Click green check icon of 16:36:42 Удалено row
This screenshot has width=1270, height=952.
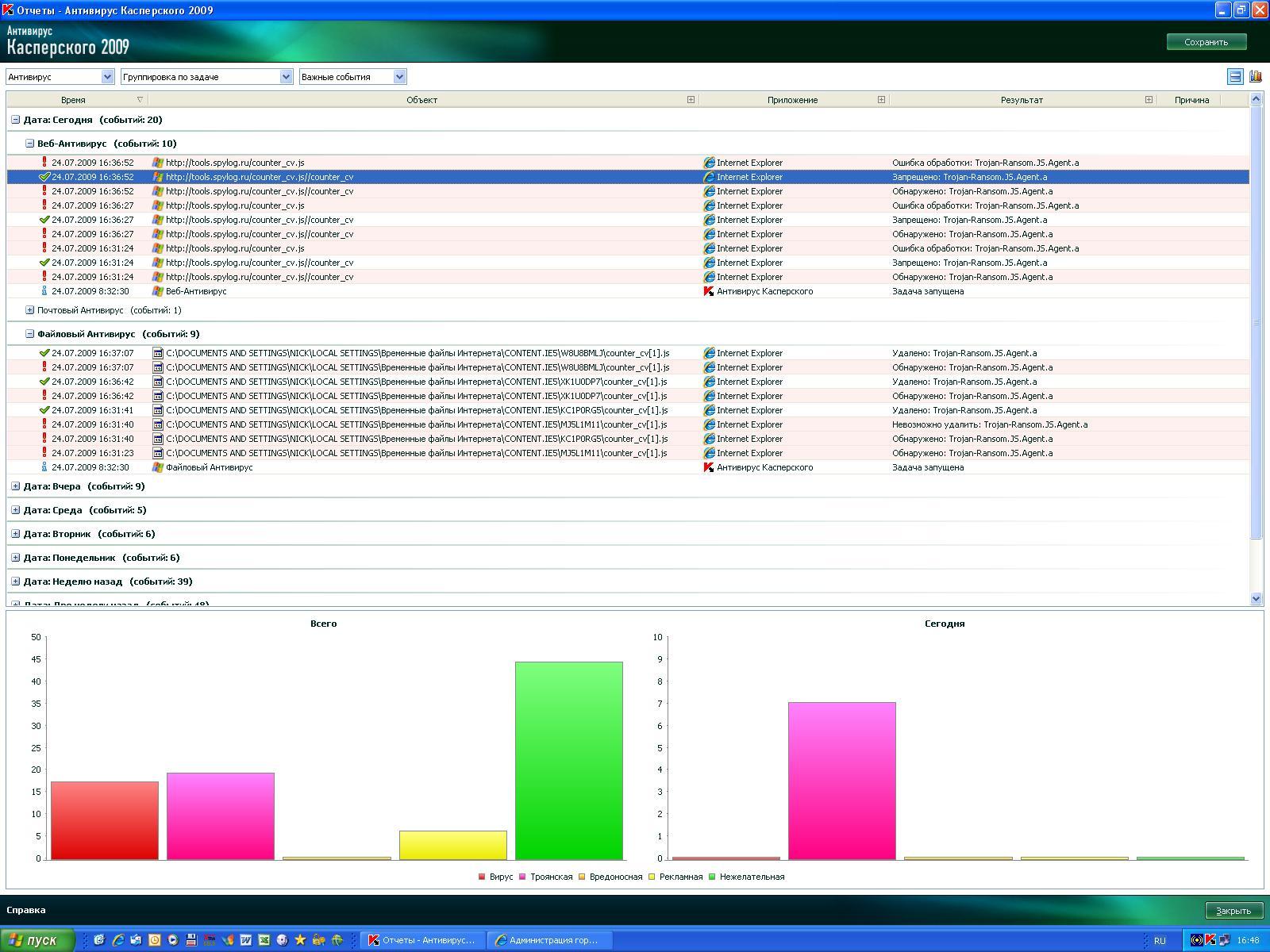tap(44, 382)
